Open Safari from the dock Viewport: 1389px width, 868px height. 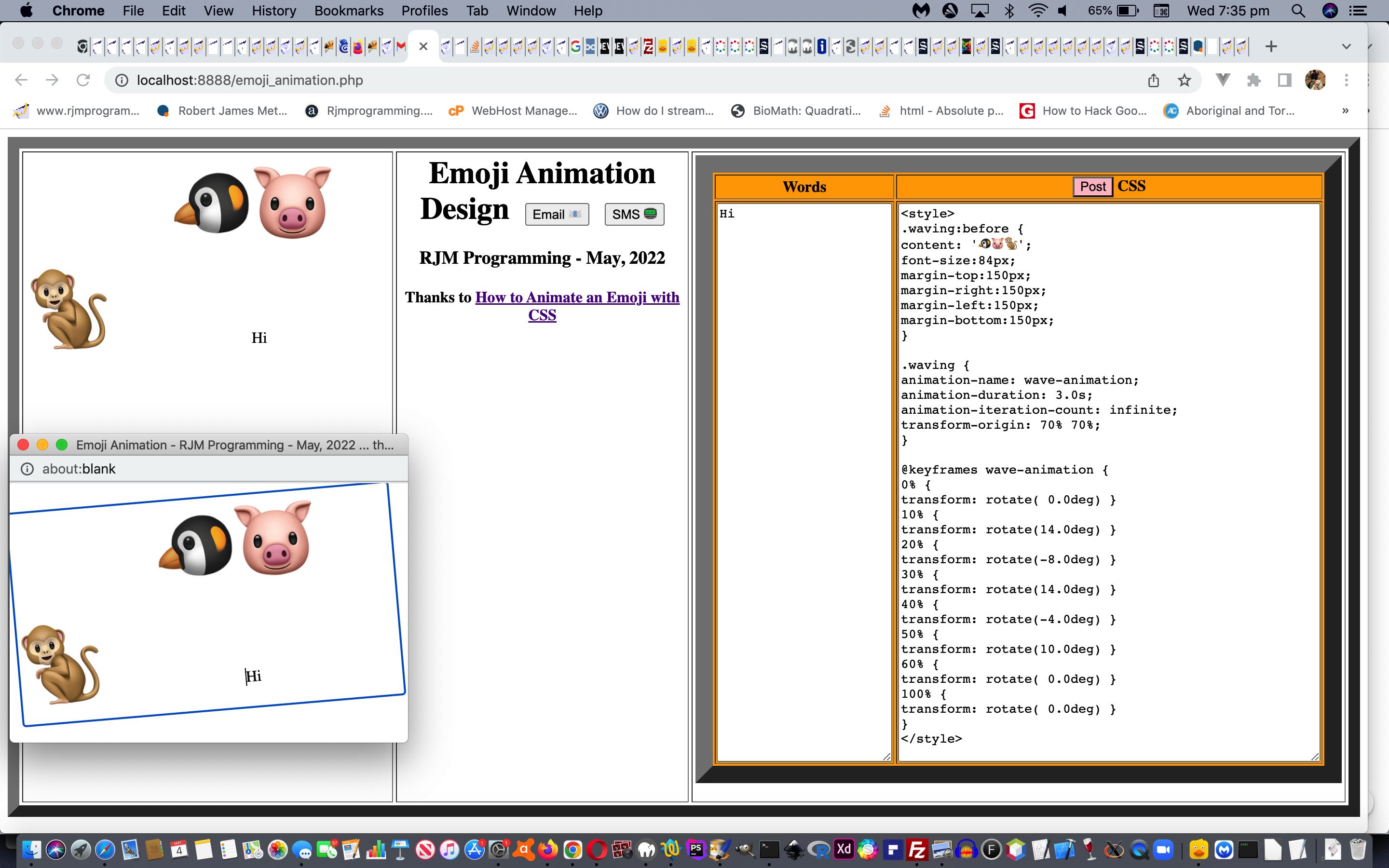click(105, 850)
